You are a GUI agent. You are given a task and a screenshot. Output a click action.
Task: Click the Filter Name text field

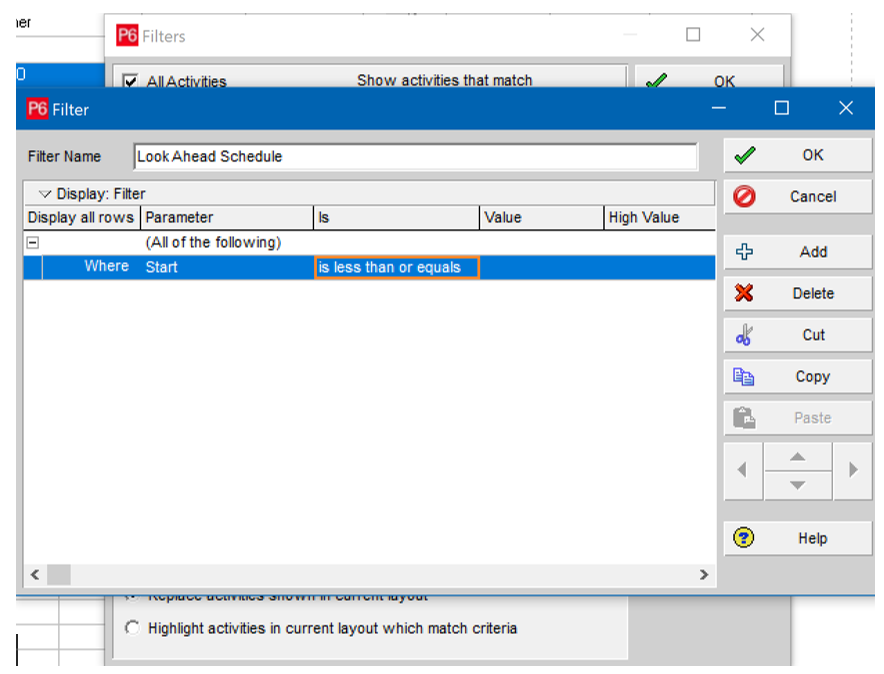[x=415, y=156]
